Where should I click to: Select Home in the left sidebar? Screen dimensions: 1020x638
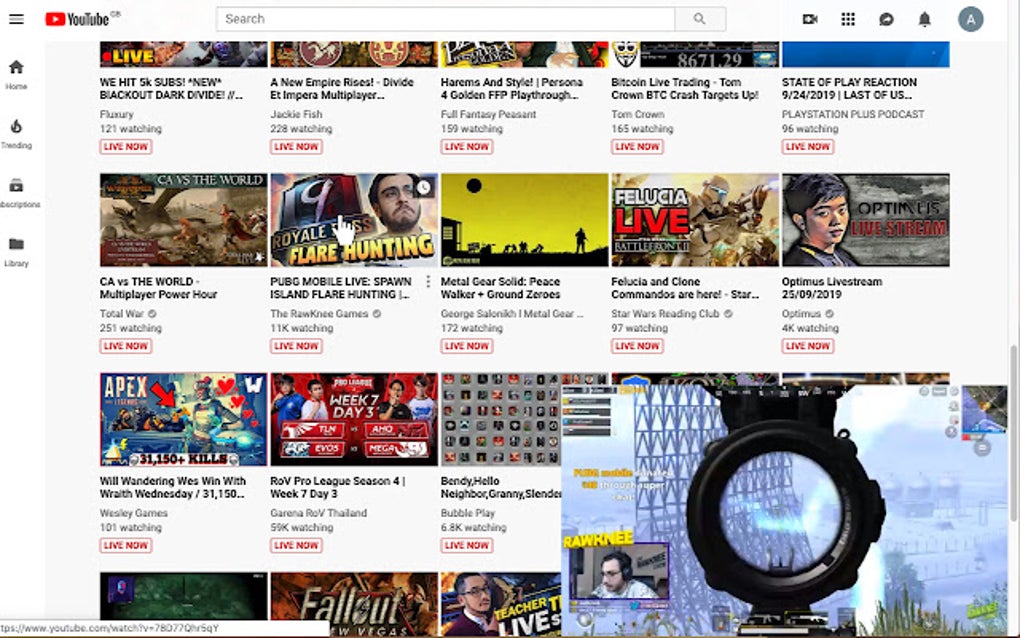(x=17, y=69)
